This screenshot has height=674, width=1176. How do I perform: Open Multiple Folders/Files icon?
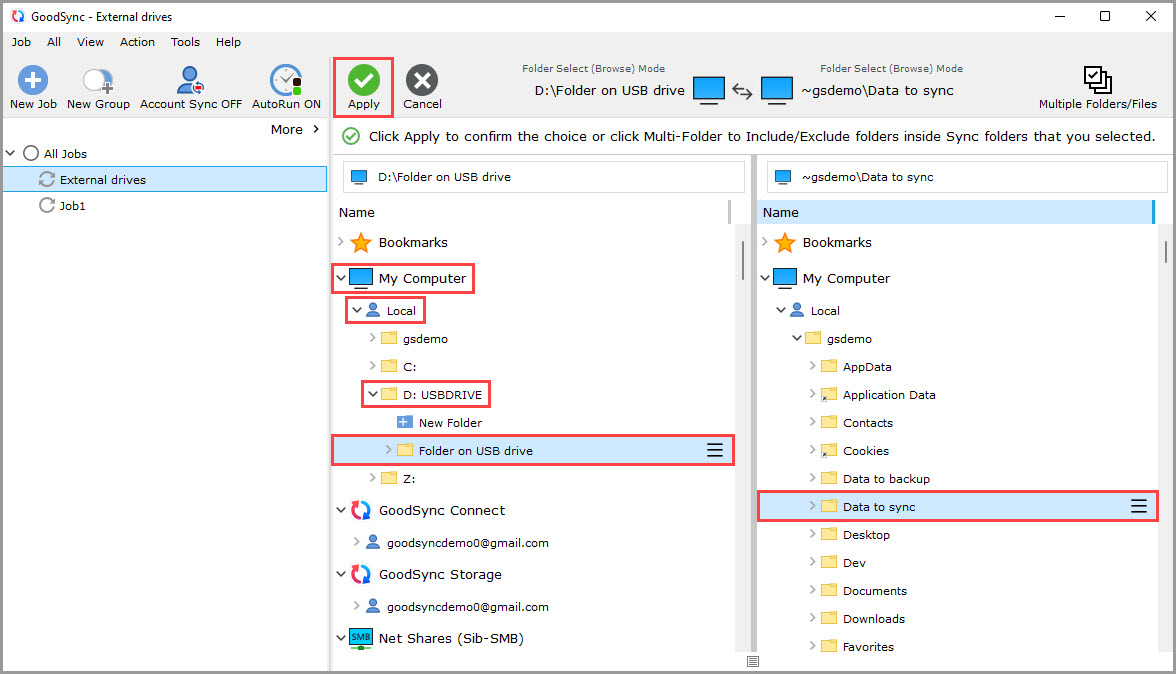tap(1097, 79)
